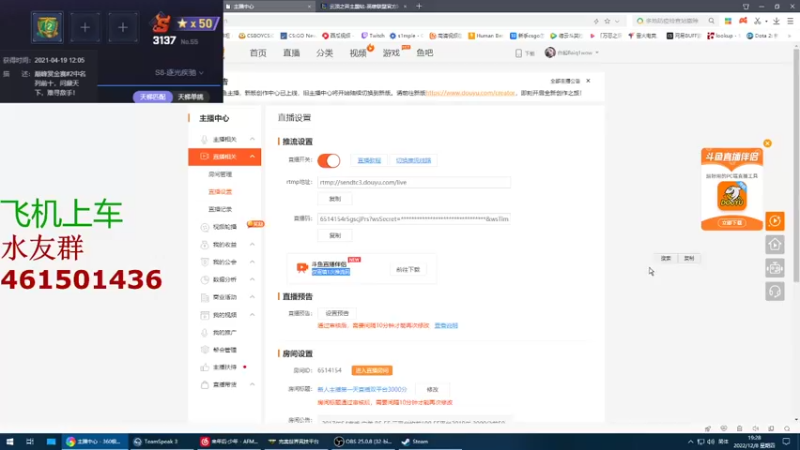Click the shopping bag sidebar icon
This screenshot has height=450, width=800.
tap(205, 385)
